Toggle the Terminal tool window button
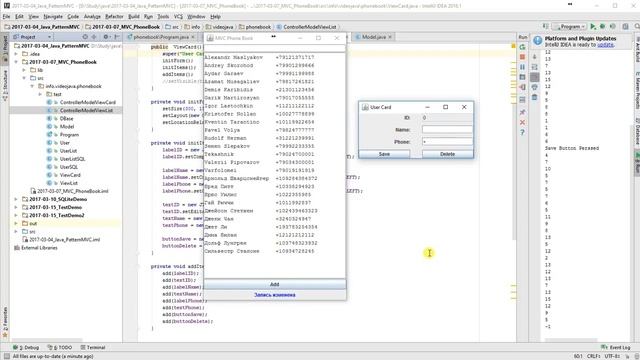Viewport: 640px width, 360px height. (x=93, y=347)
